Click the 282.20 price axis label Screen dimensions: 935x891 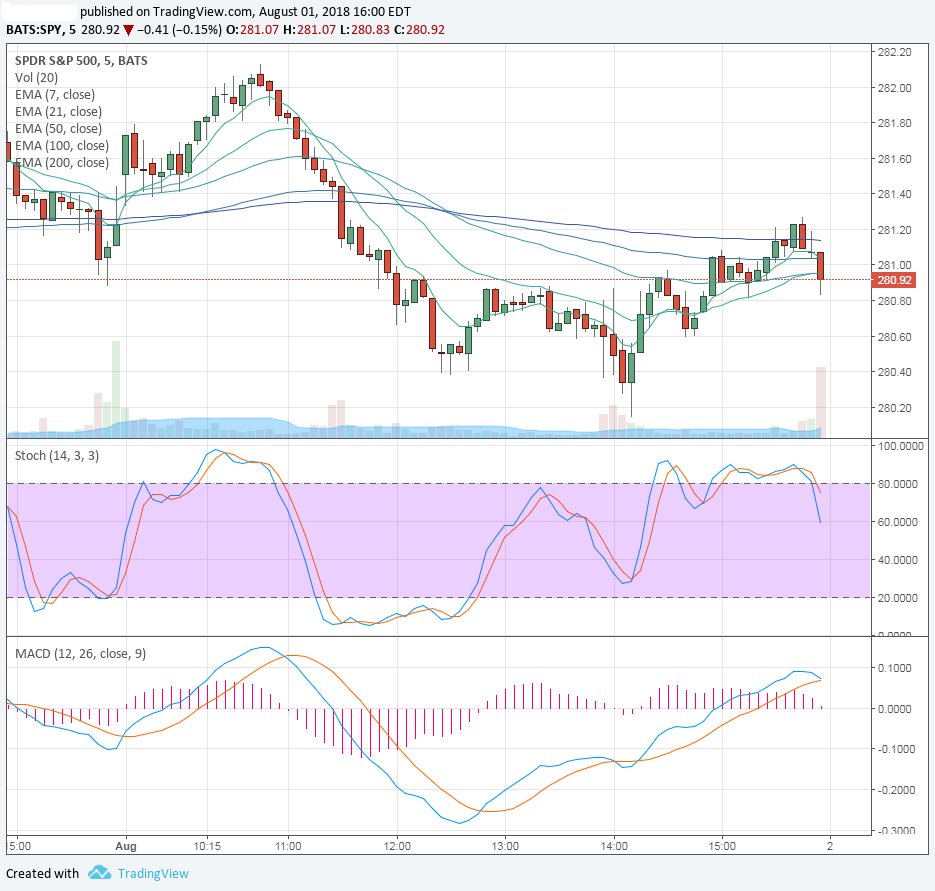click(x=894, y=52)
